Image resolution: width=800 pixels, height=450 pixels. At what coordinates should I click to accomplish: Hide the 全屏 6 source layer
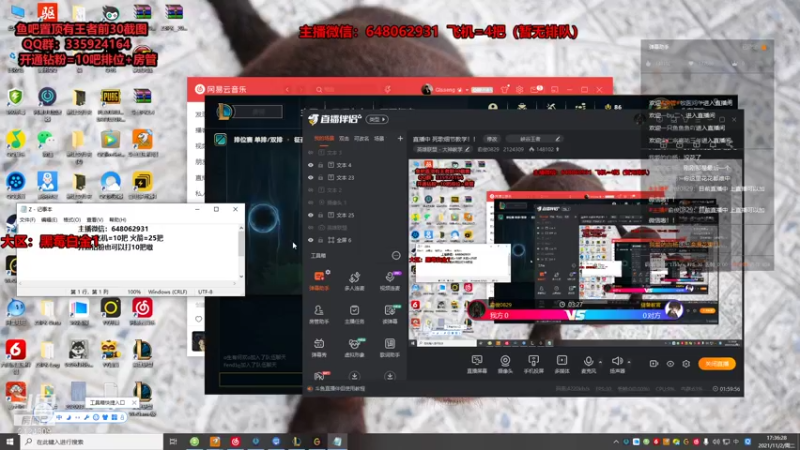[311, 240]
